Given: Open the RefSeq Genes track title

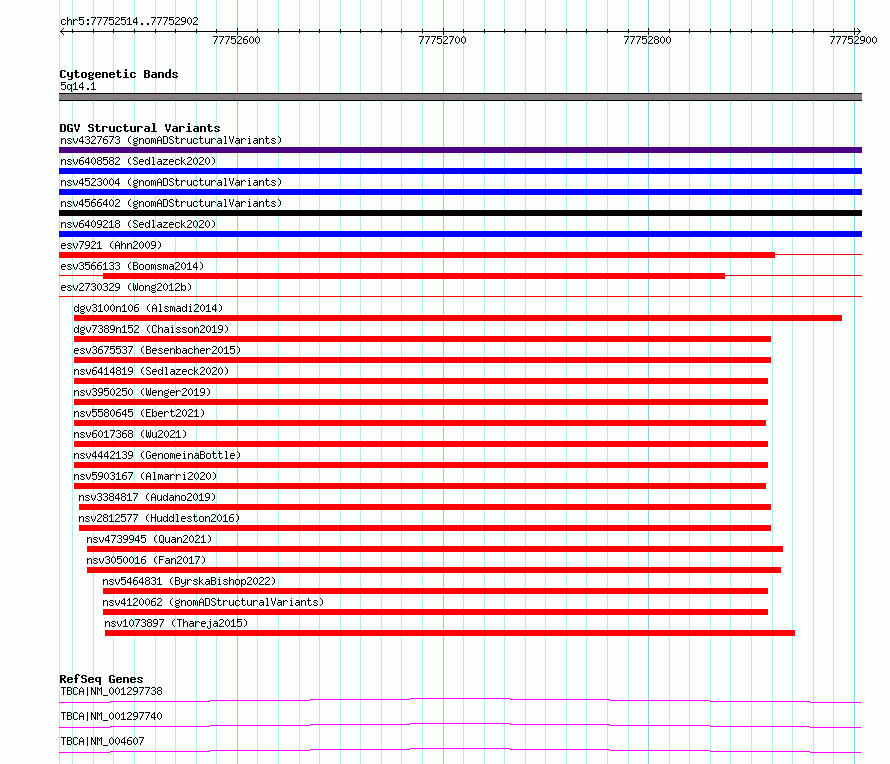Looking at the screenshot, I should click(101, 679).
